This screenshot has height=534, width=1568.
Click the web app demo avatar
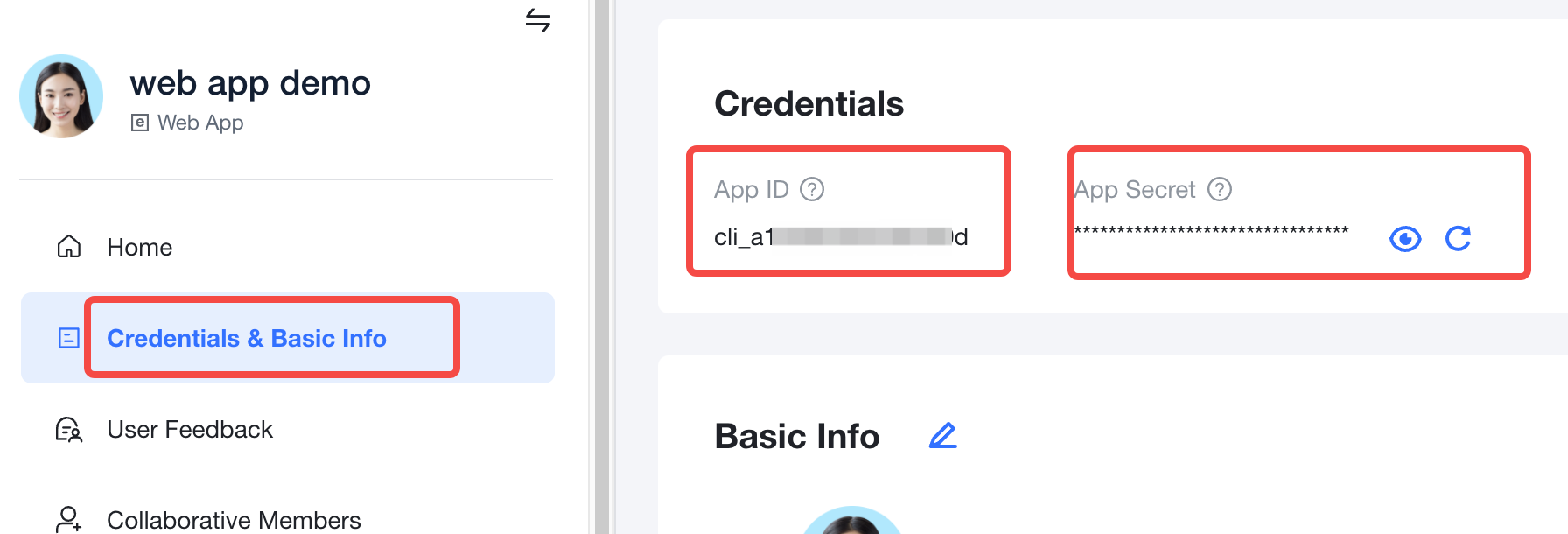[x=61, y=96]
